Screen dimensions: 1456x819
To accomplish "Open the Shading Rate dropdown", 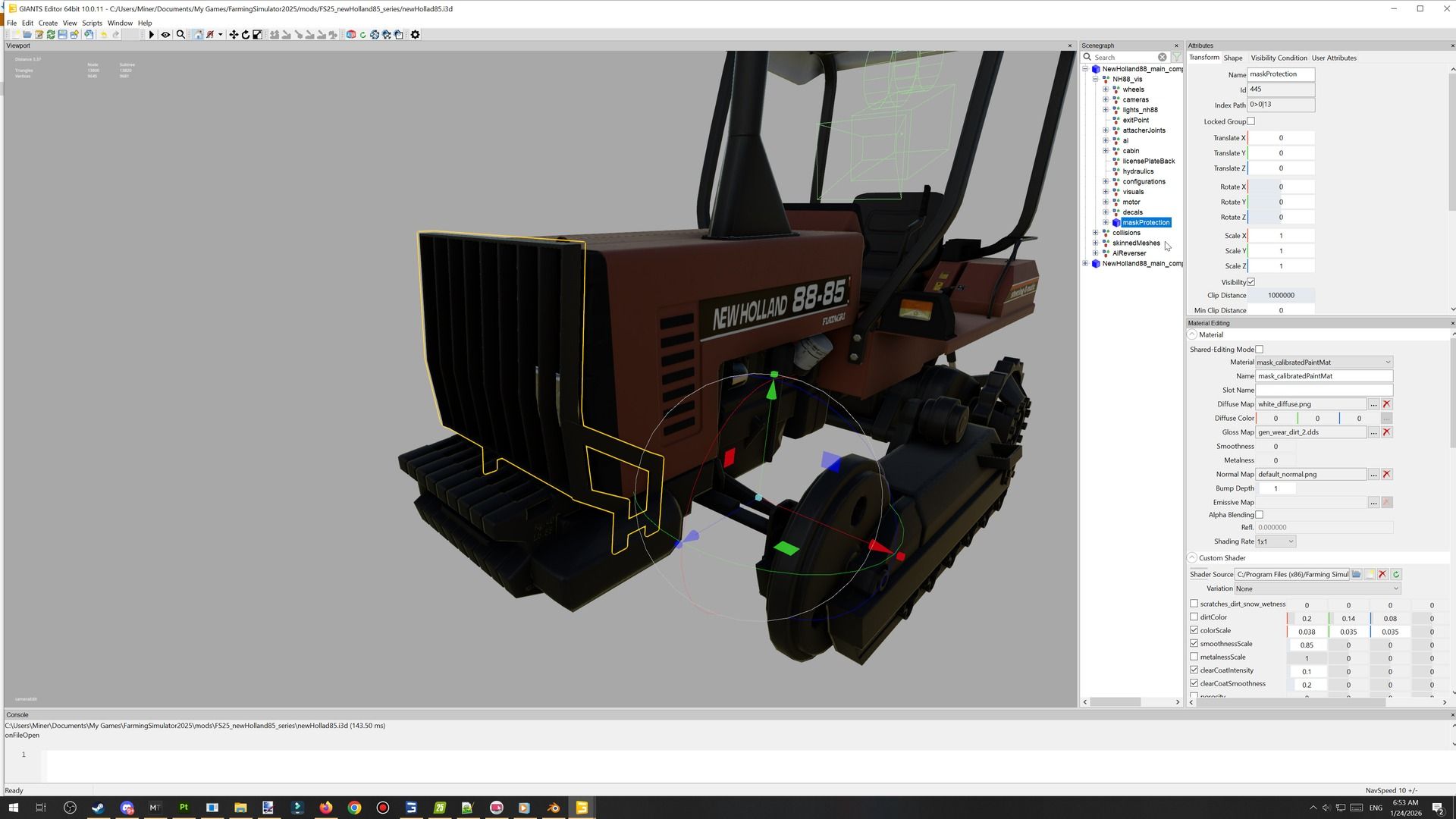I will 1276,541.
